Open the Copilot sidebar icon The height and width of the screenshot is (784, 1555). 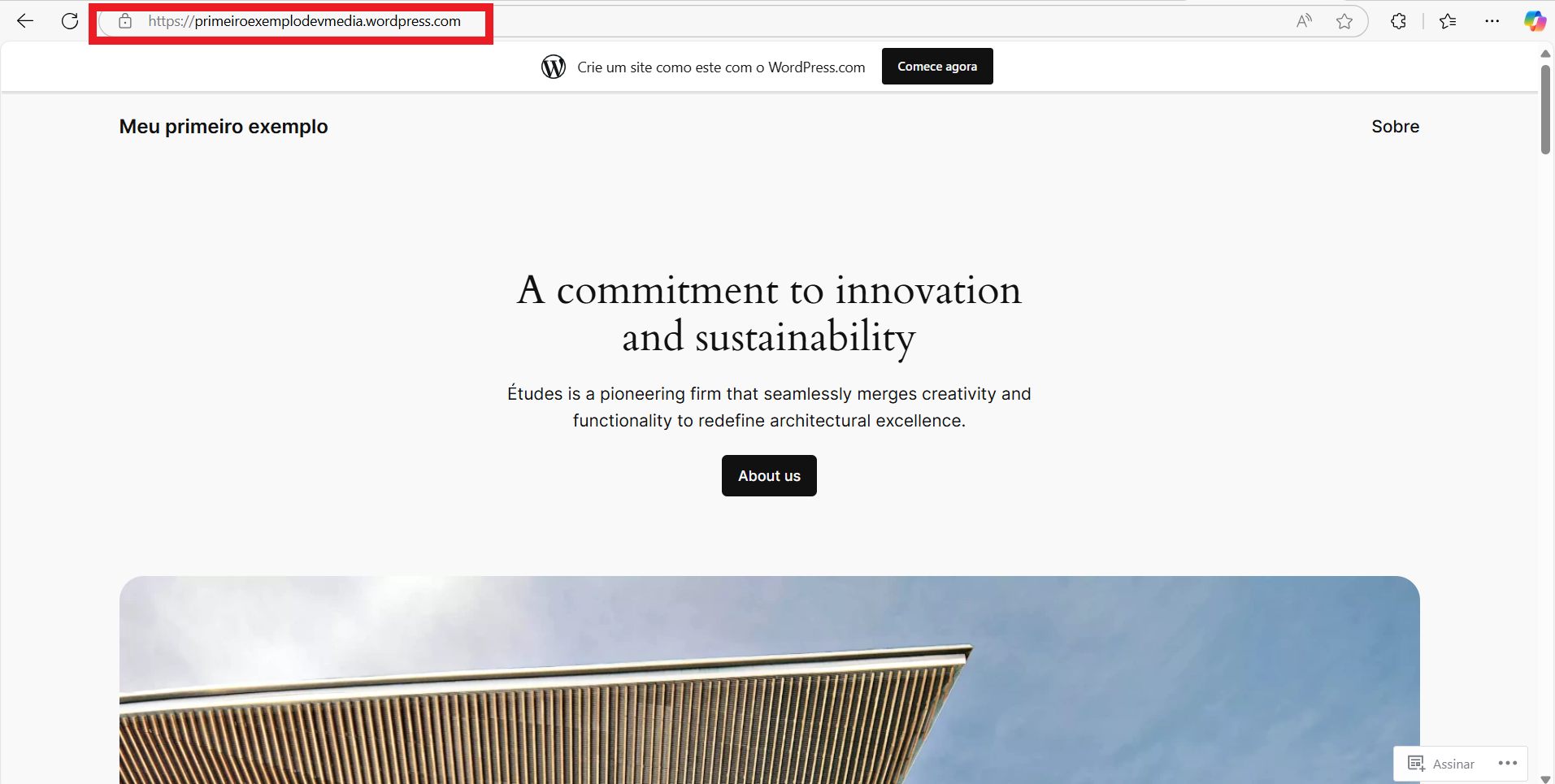[1534, 21]
